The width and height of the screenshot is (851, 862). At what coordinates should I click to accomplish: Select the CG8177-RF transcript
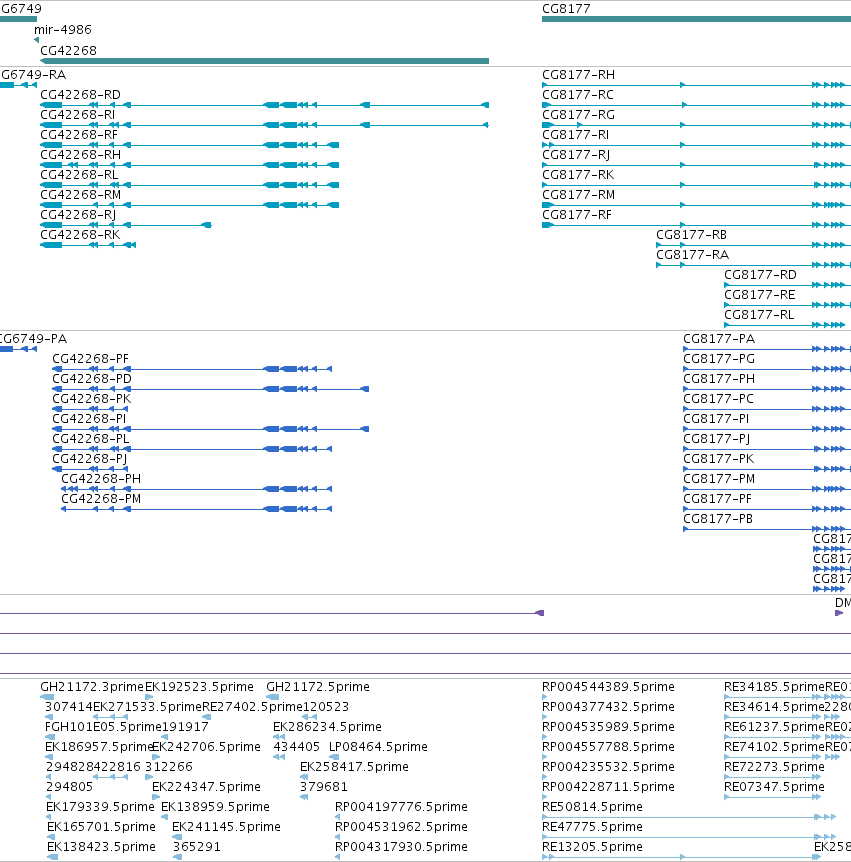pyautogui.click(x=577, y=214)
